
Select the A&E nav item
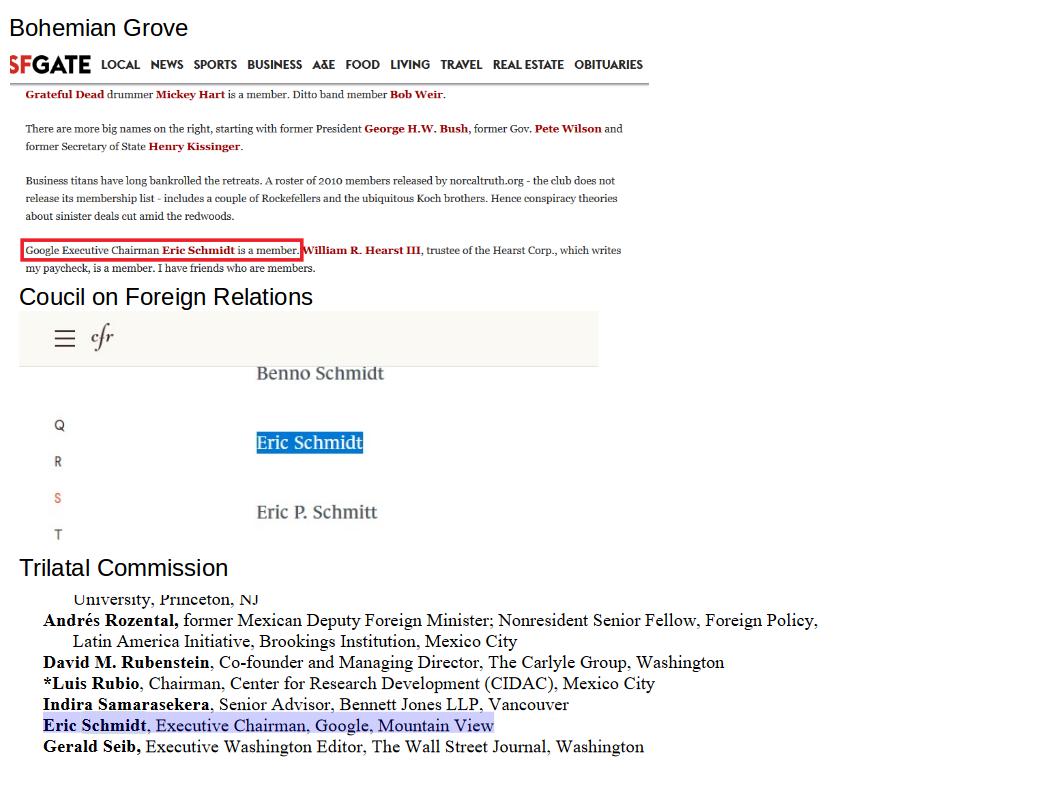tap(324, 65)
